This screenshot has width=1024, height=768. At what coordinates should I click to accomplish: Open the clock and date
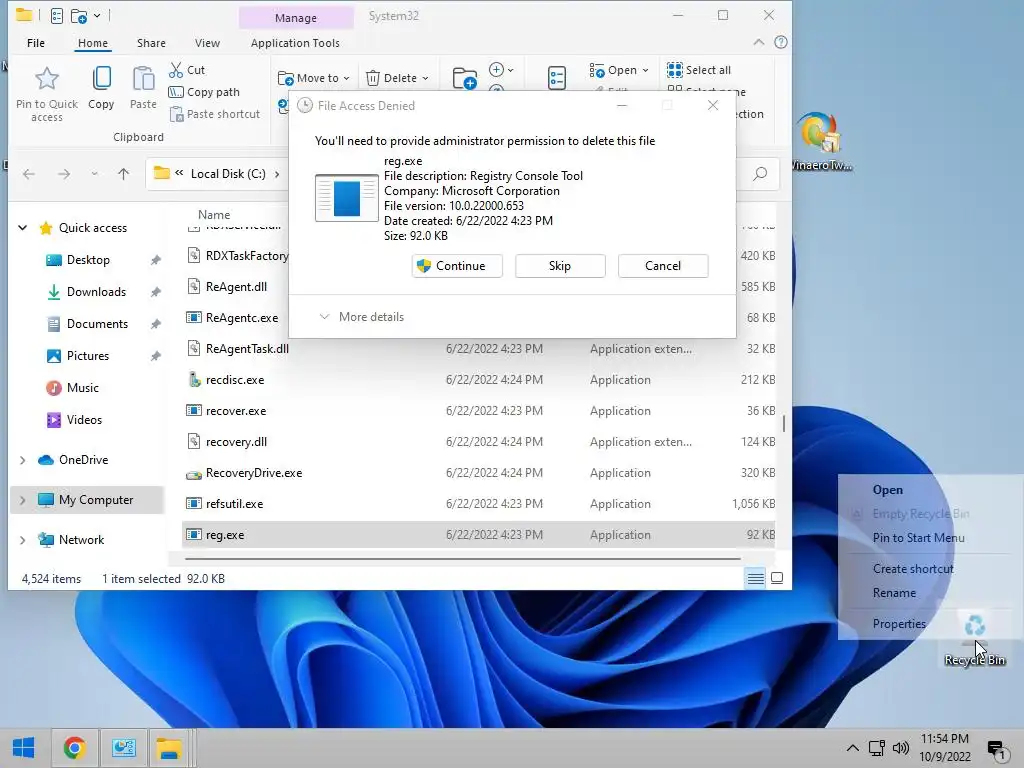point(945,748)
